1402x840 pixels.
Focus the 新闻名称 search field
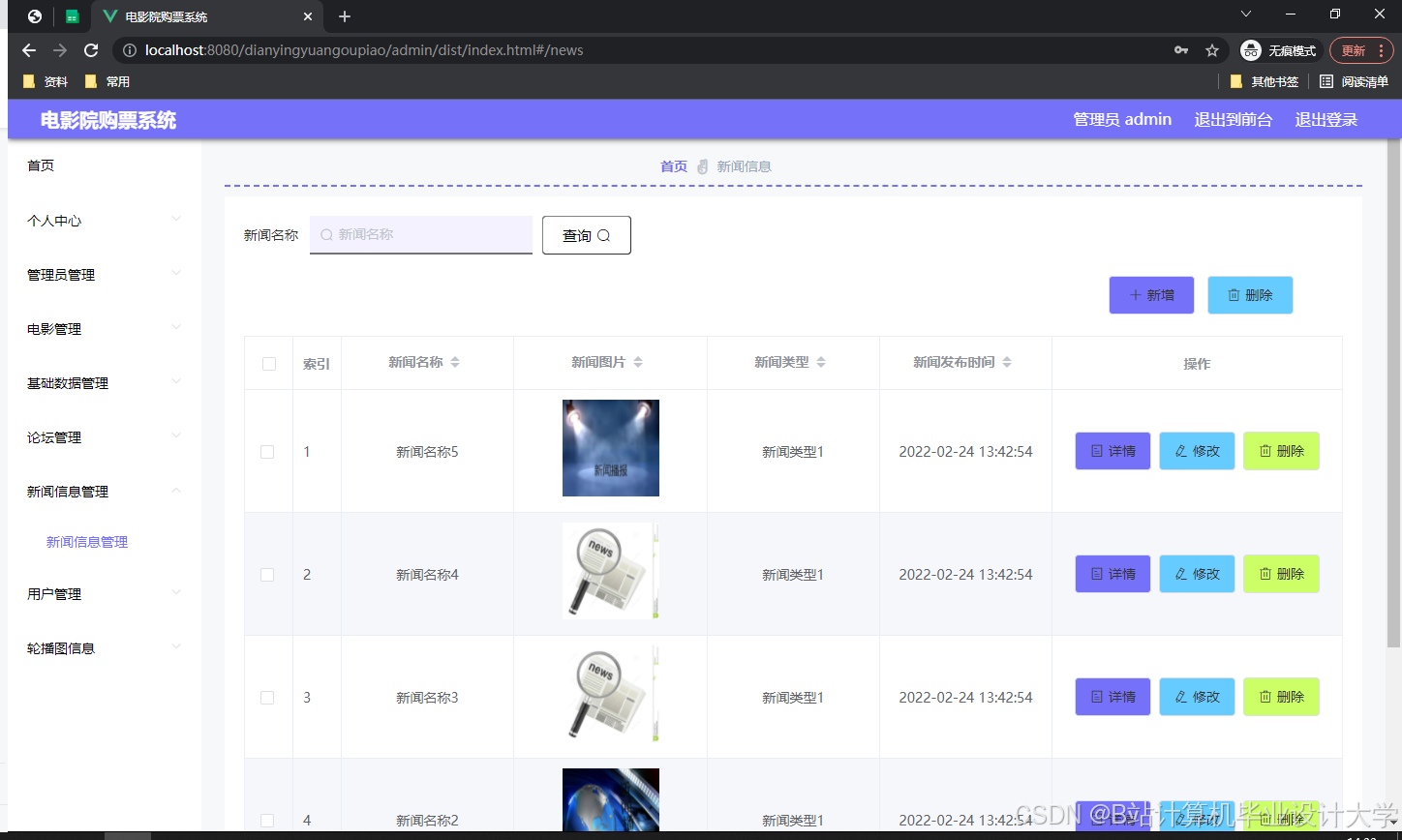[421, 235]
